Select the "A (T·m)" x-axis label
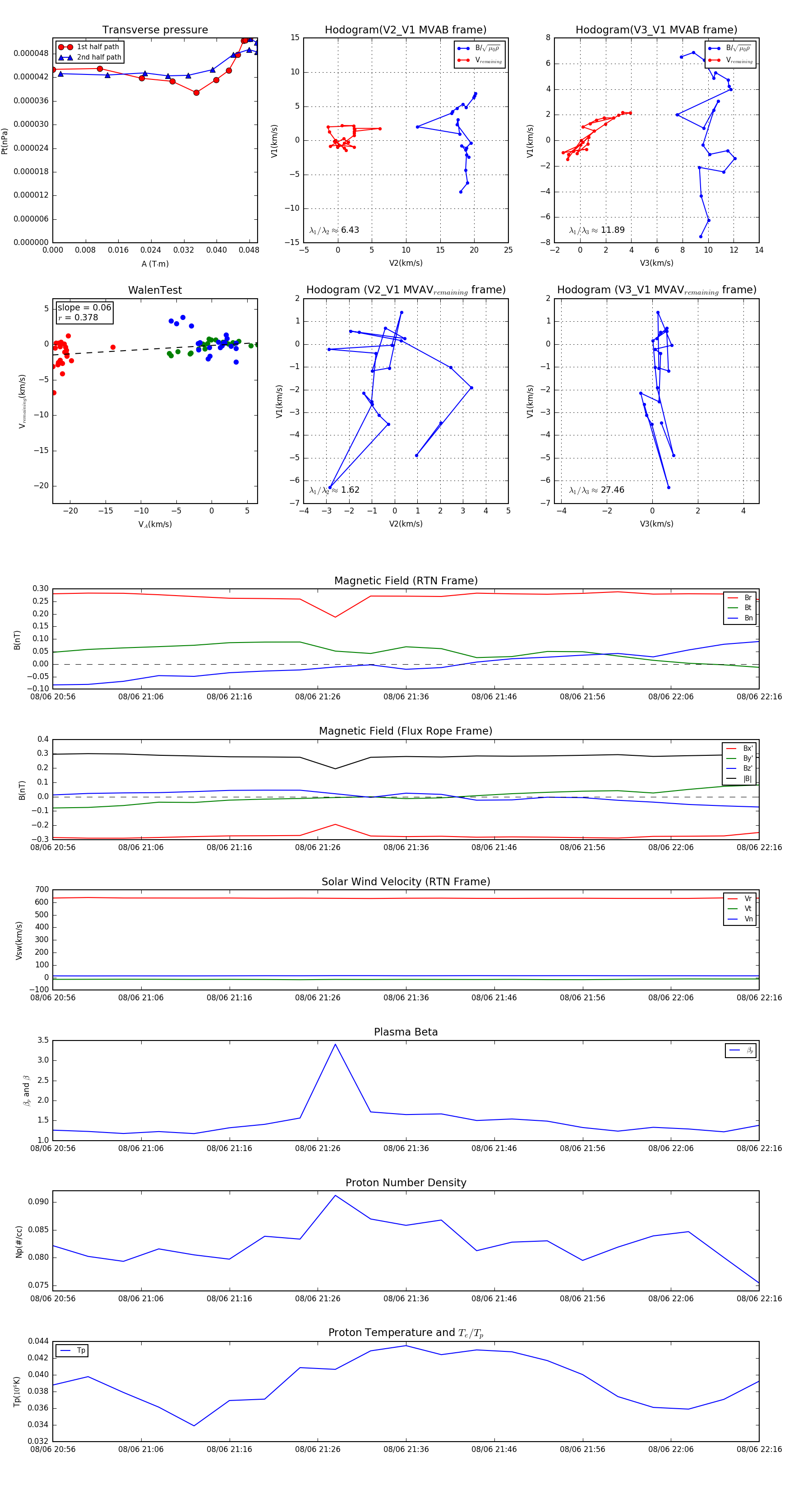This screenshot has width=812, height=1489. click(155, 264)
